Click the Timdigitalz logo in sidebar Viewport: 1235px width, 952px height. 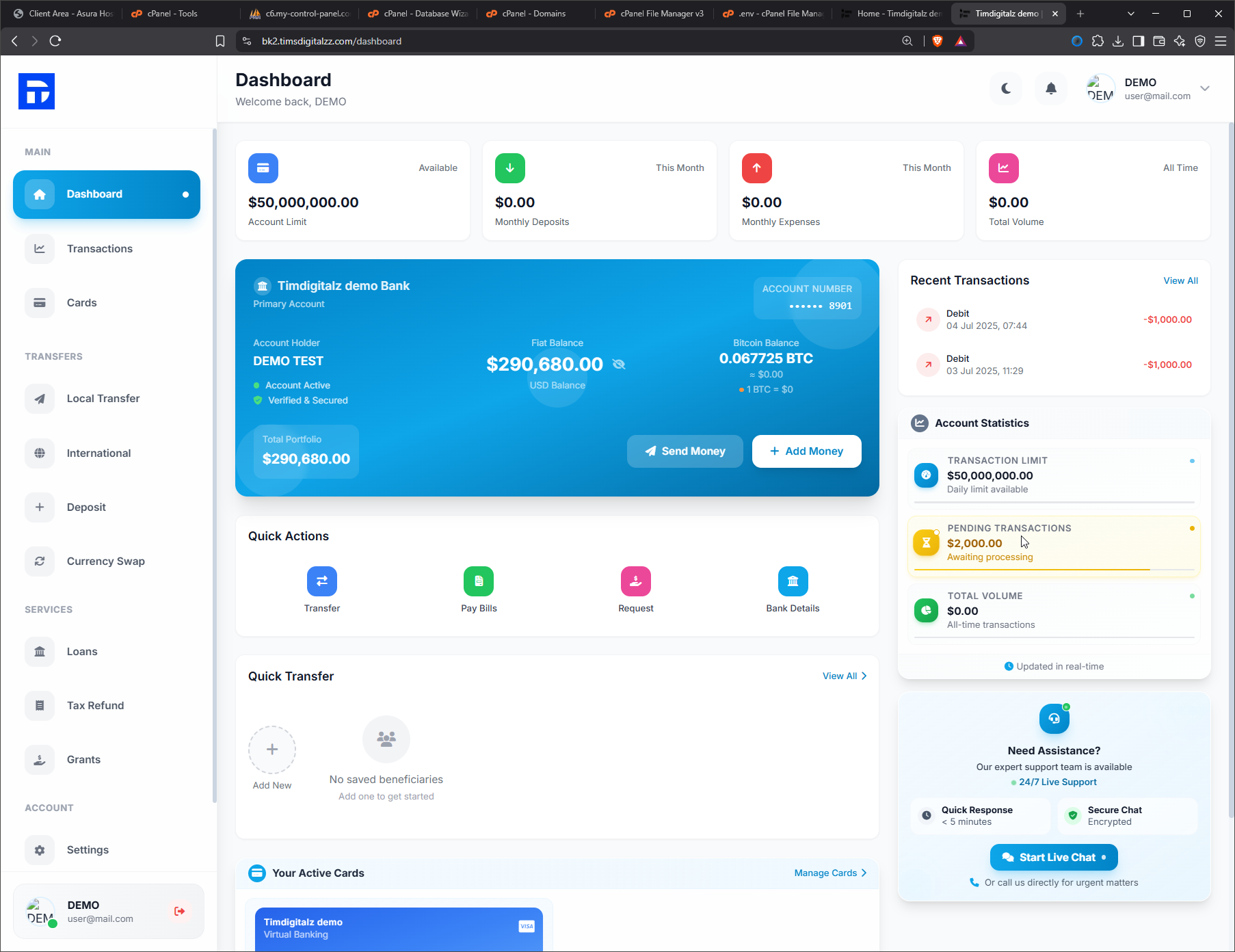coord(36,91)
